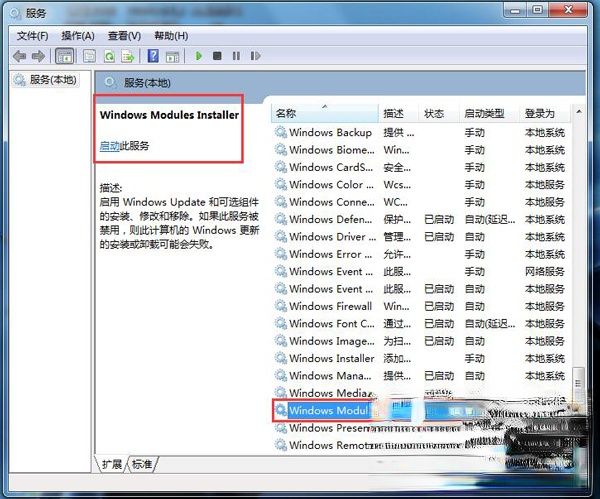This screenshot has width=600, height=499.
Task: Sort by the 登录为 column header
Action: pos(545,113)
